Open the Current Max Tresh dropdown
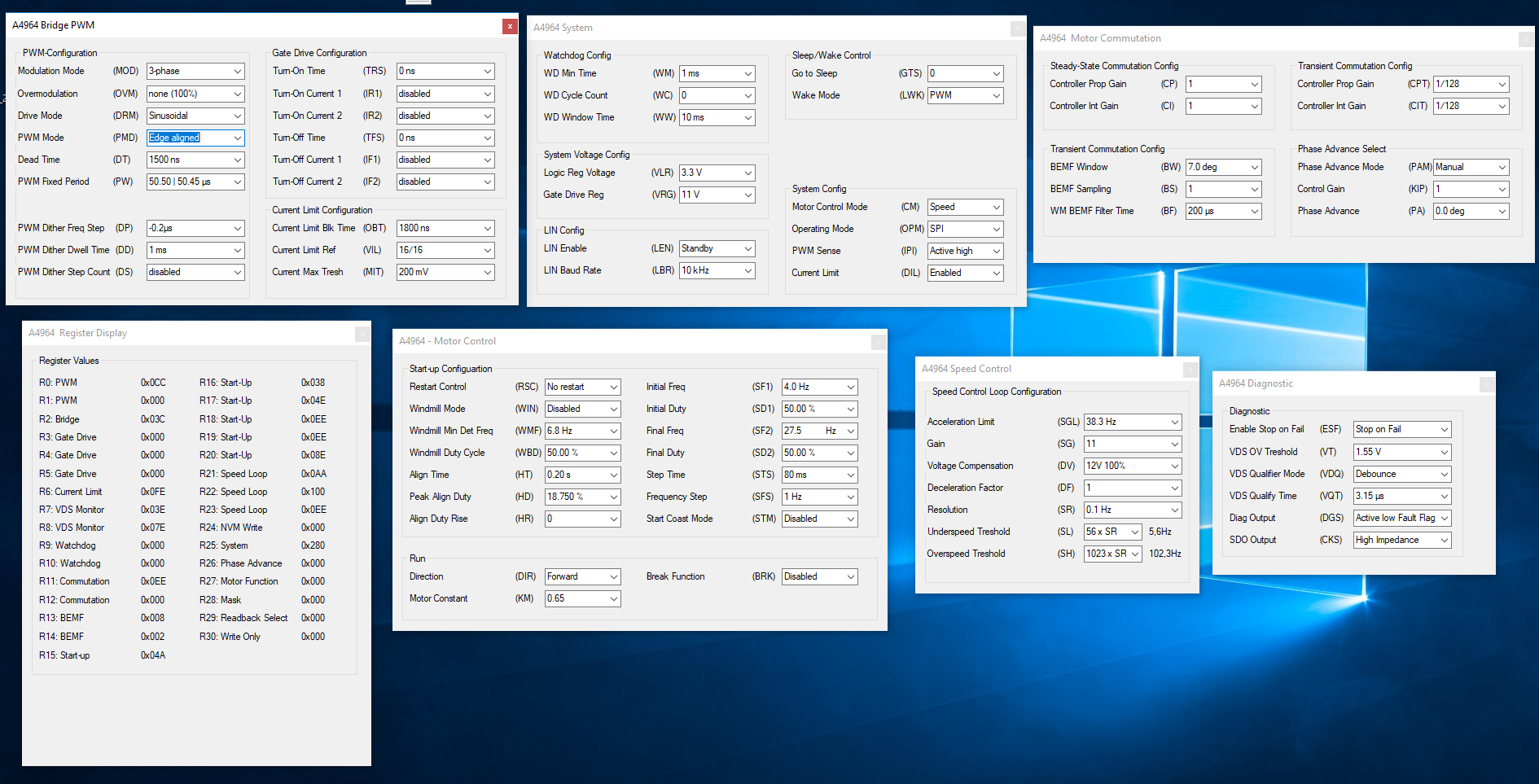1539x784 pixels. click(445, 272)
